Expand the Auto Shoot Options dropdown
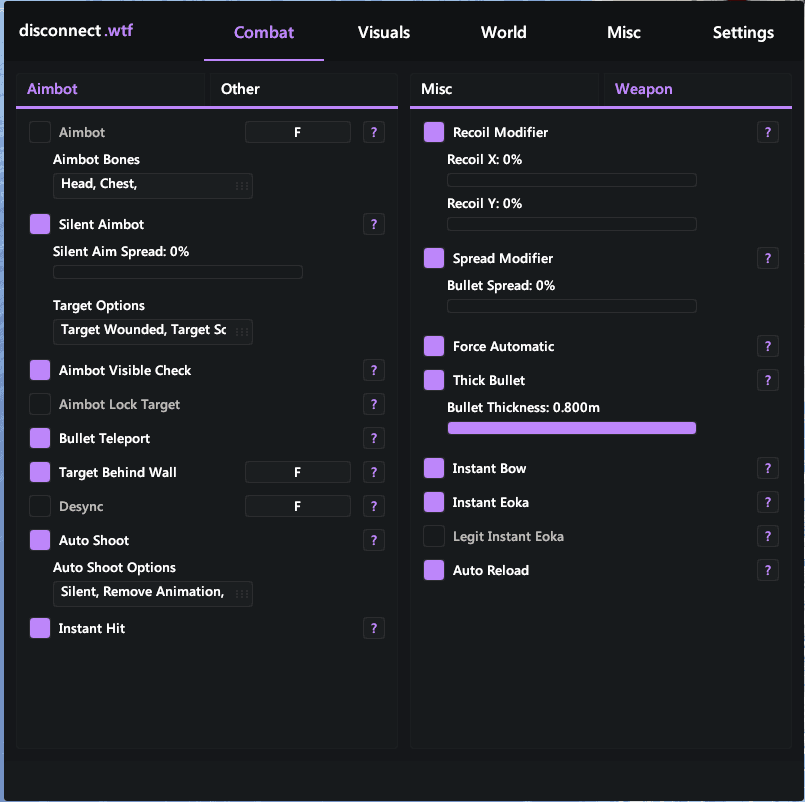The image size is (805, 802). point(152,594)
